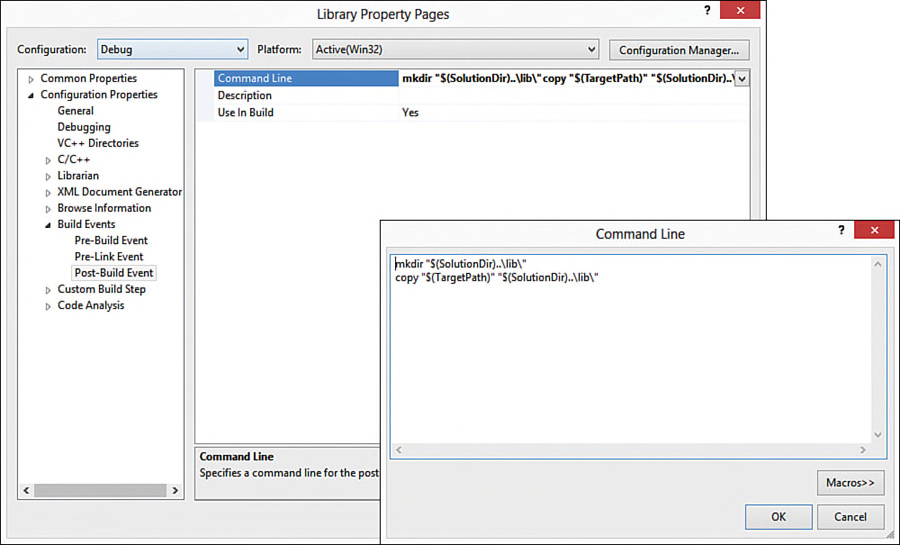Expand the XML Document Generator arrow
Screen dimensions: 900x545
tap(48, 193)
